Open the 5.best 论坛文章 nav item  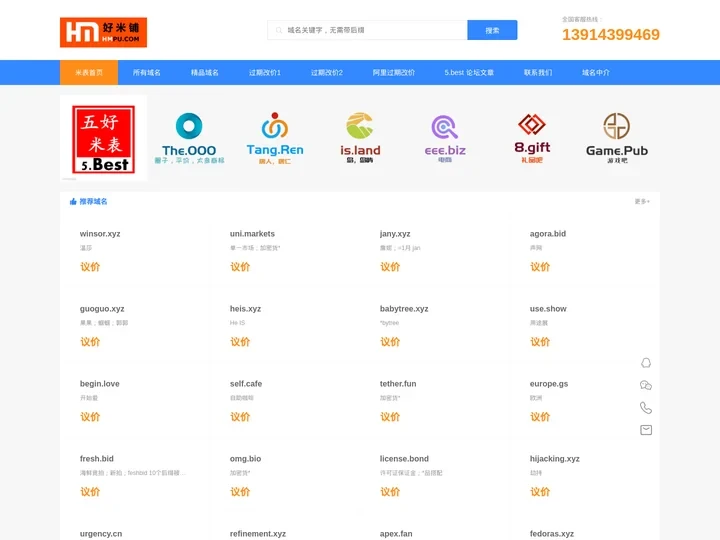(x=469, y=73)
